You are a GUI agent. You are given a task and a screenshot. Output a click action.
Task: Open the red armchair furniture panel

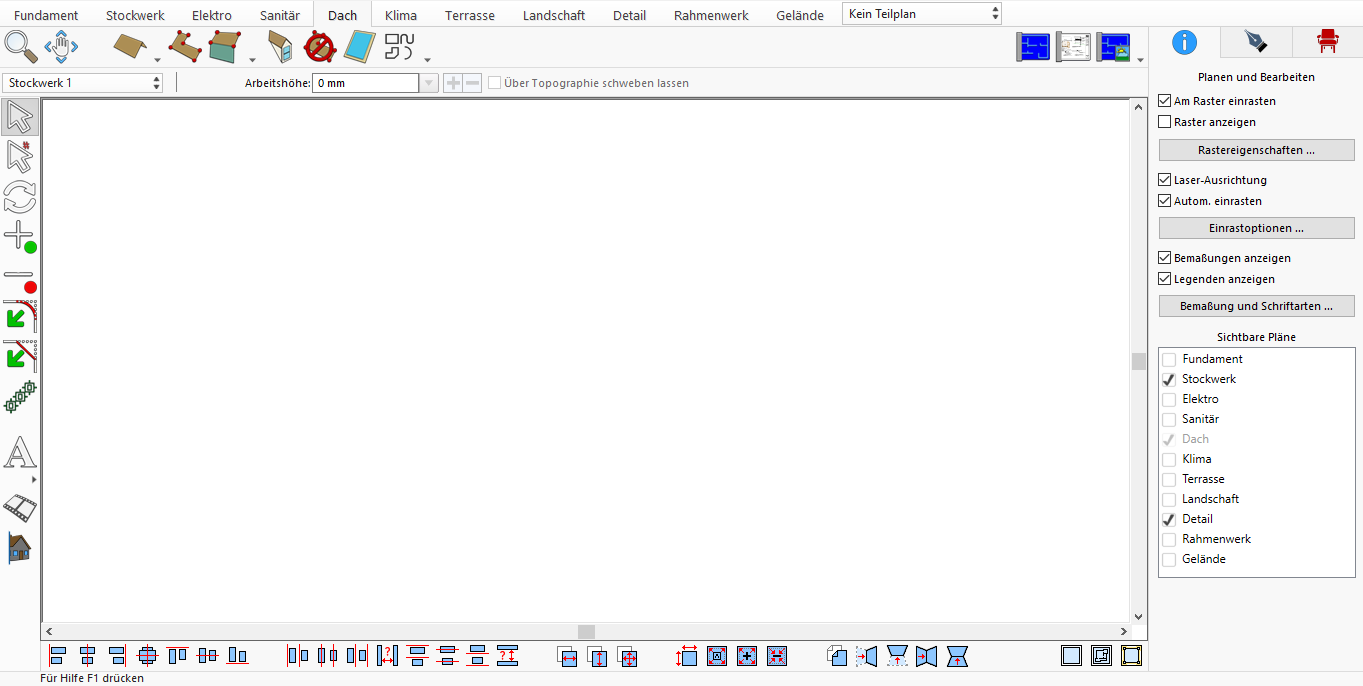(x=1327, y=41)
